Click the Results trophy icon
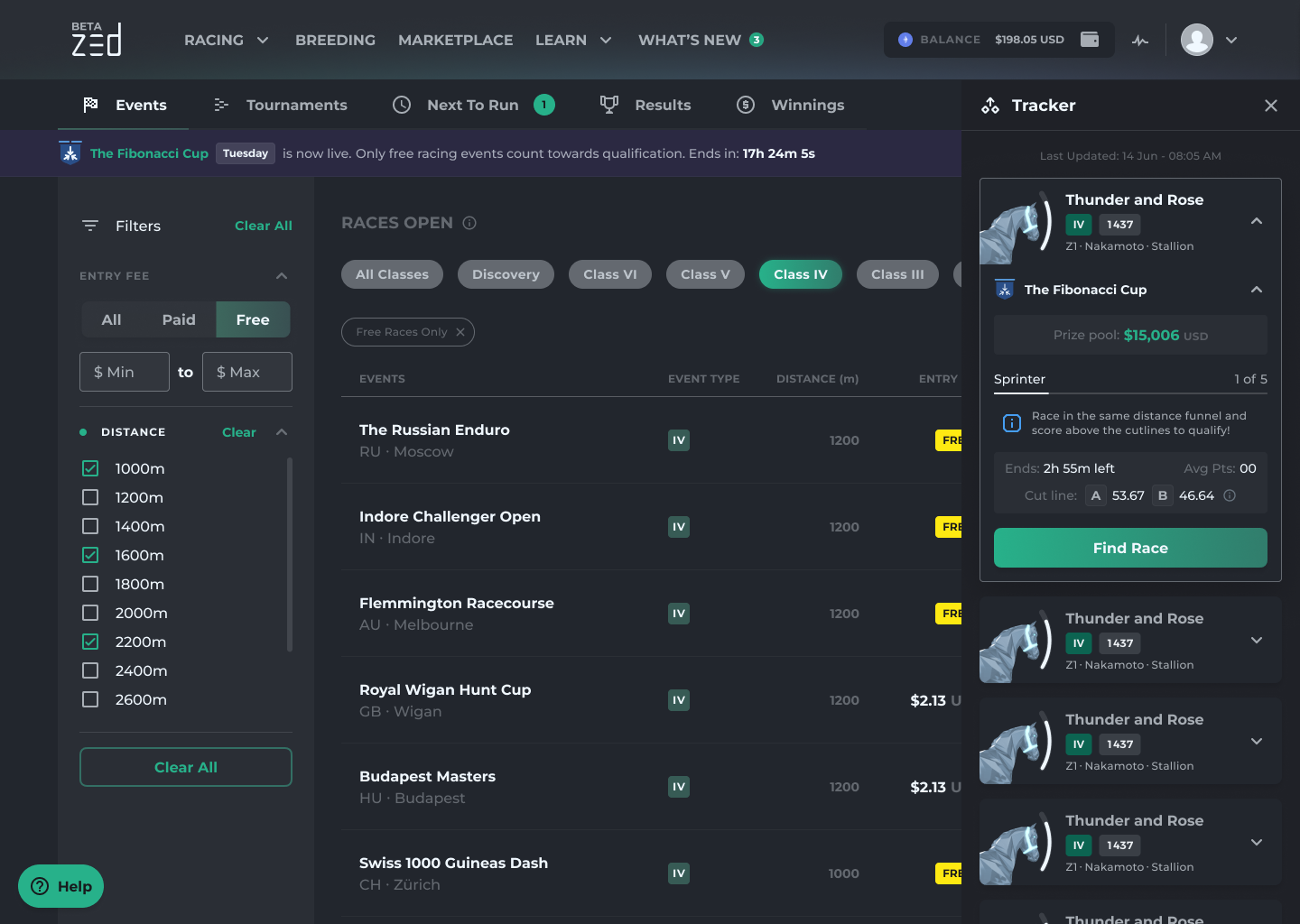This screenshot has width=1300, height=924. point(609,105)
